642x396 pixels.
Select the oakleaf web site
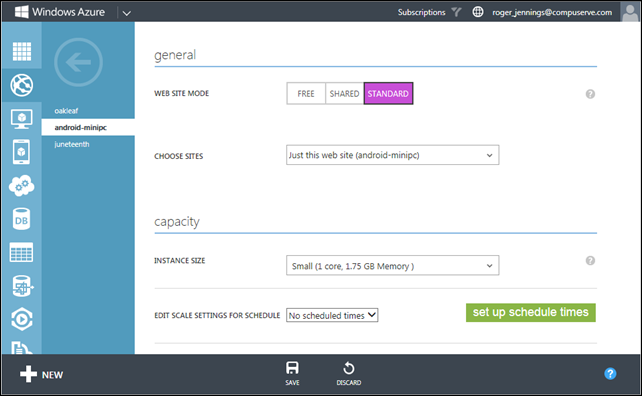66,111
